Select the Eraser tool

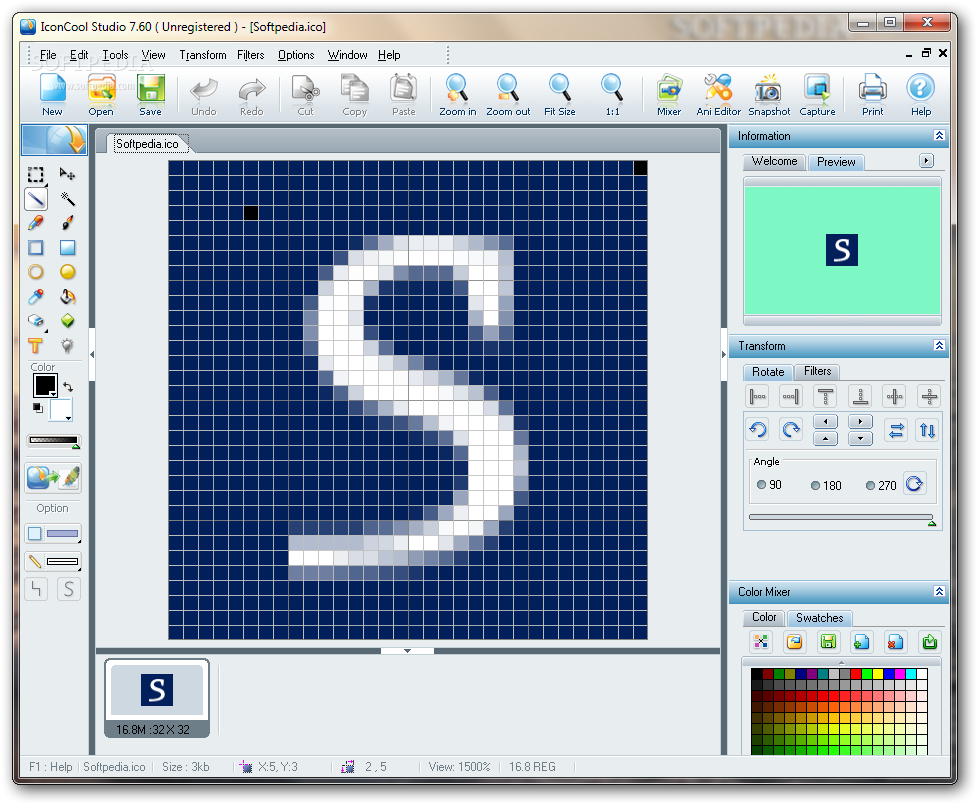coord(36,321)
